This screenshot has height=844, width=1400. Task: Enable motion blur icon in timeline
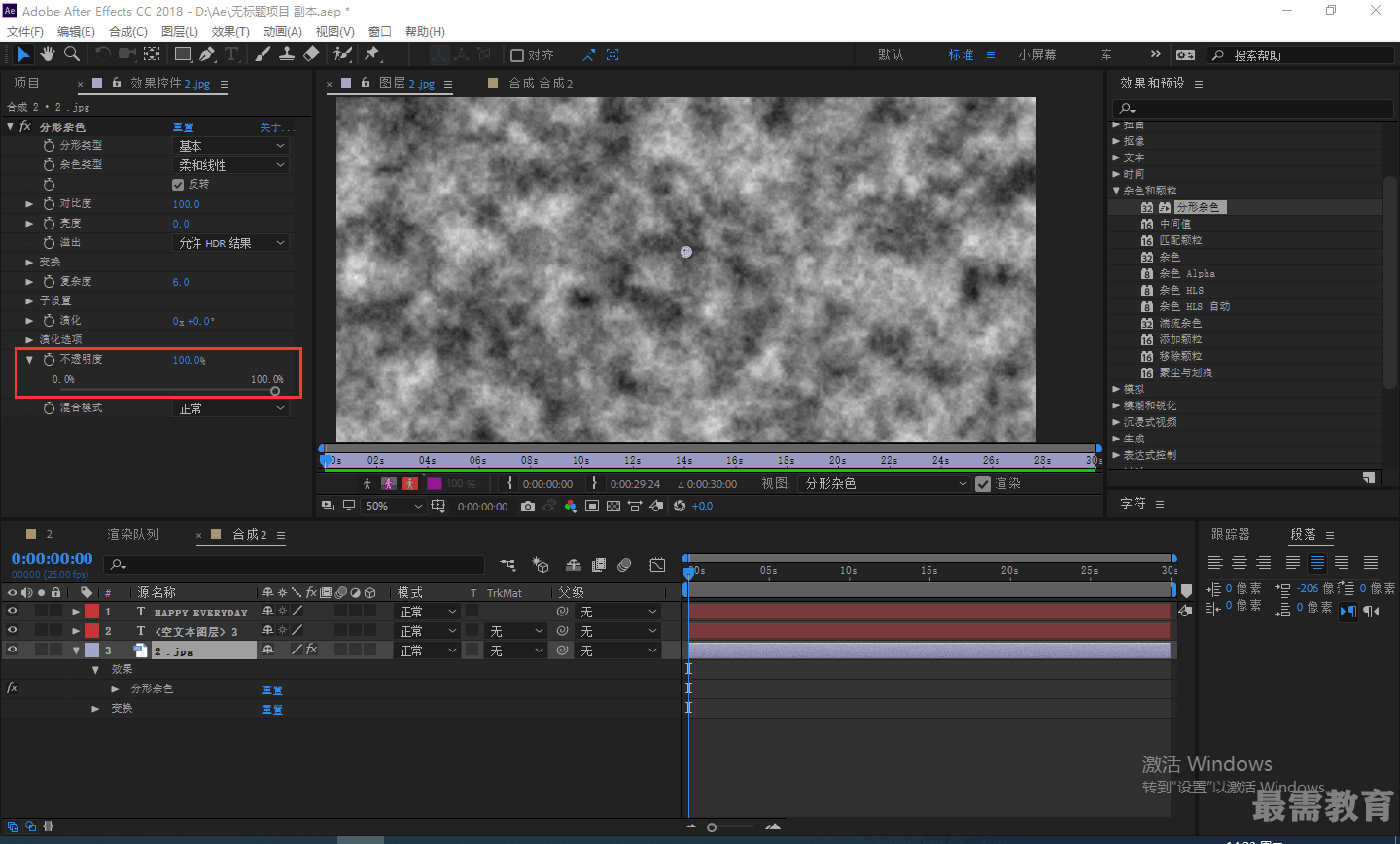[624, 565]
